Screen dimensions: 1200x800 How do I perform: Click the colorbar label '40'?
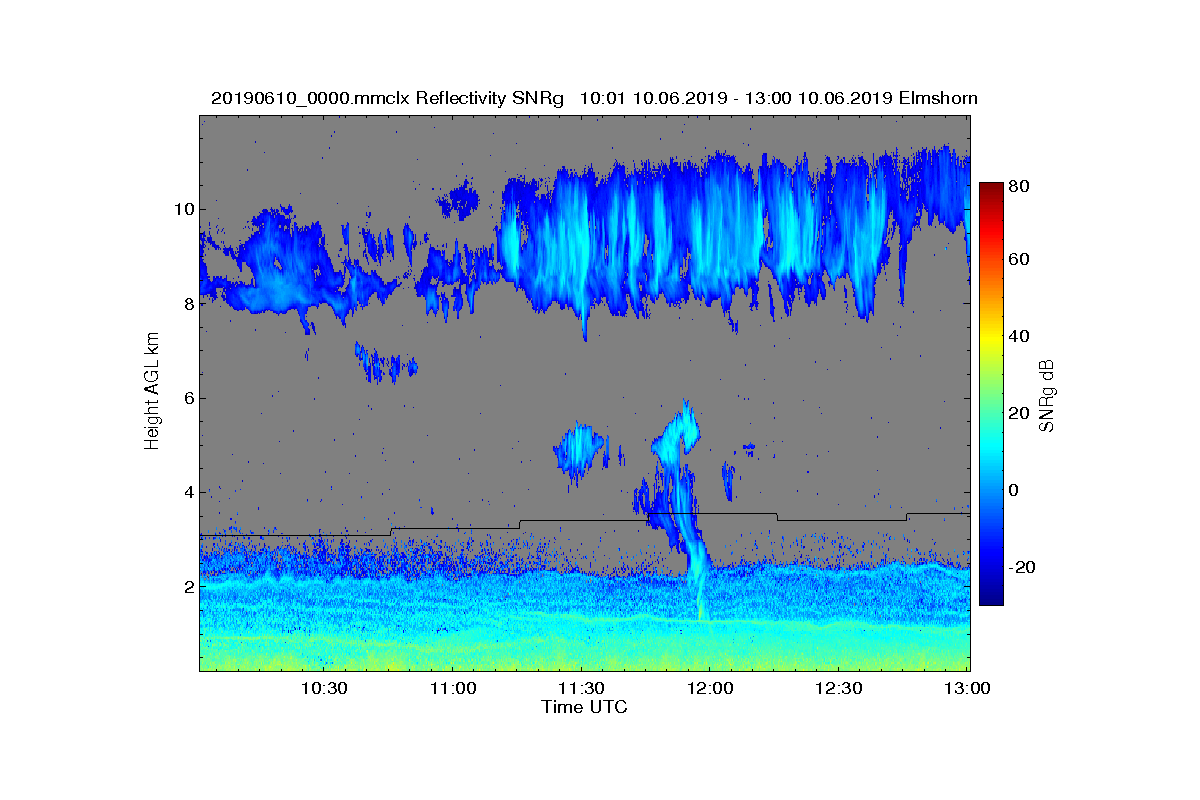click(1020, 336)
